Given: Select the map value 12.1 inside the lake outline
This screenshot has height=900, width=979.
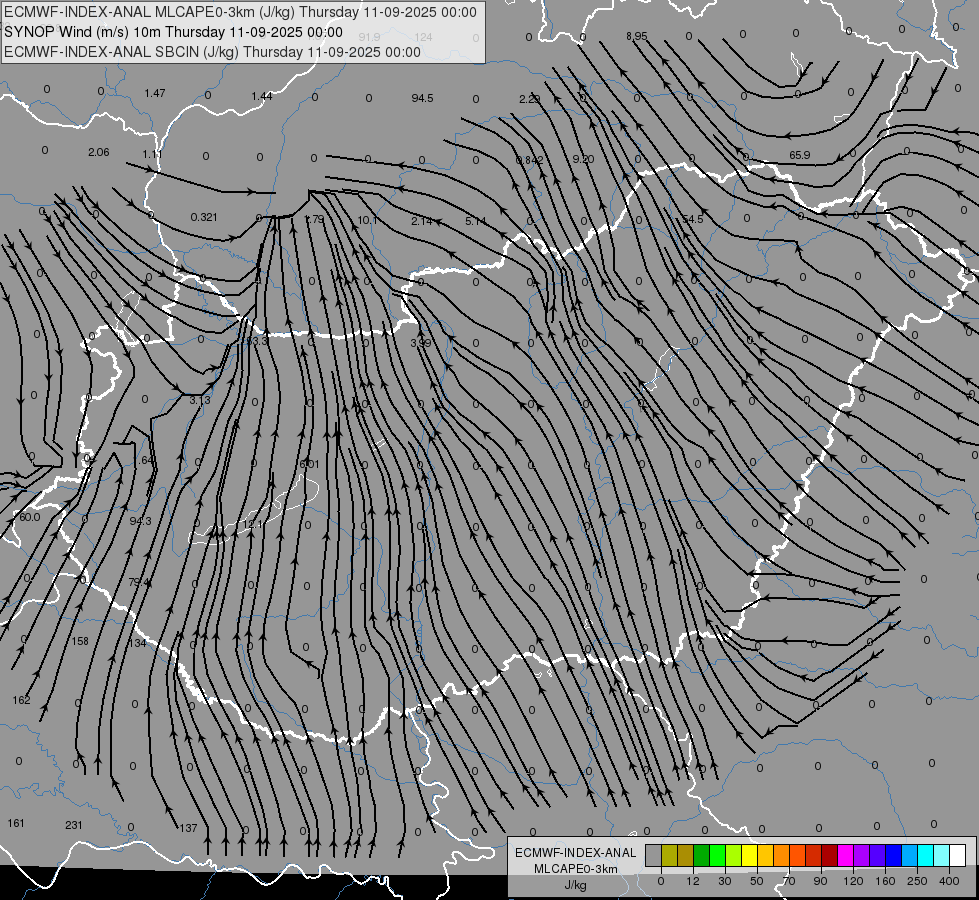Looking at the screenshot, I should click(253, 525).
